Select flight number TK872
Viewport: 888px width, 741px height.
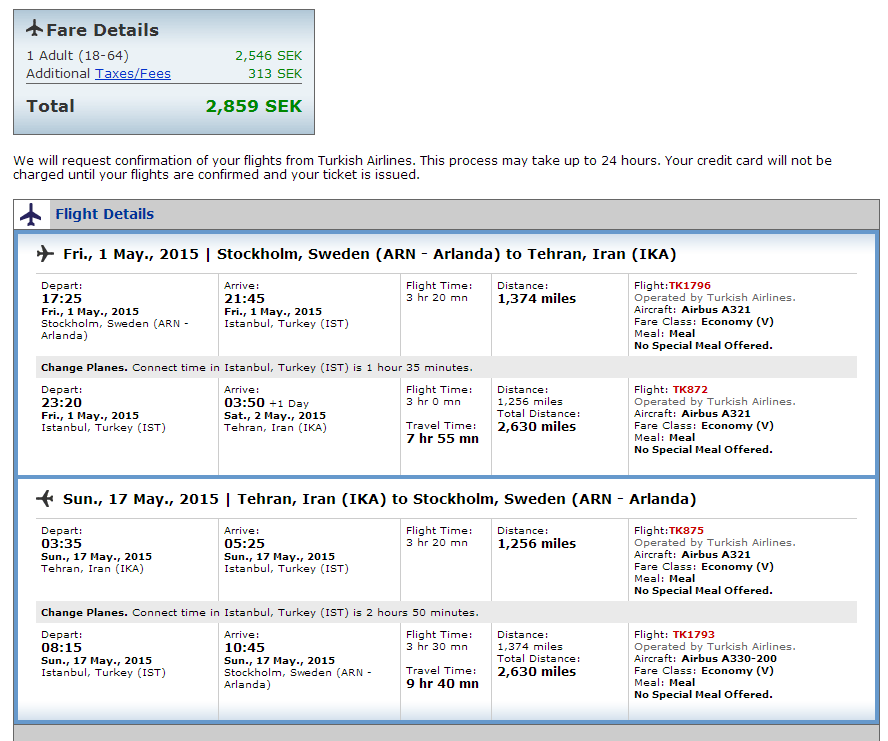[689, 390]
